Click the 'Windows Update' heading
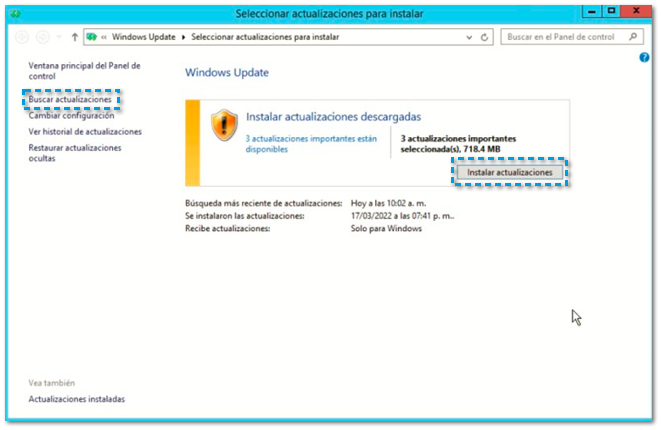 pyautogui.click(x=227, y=73)
